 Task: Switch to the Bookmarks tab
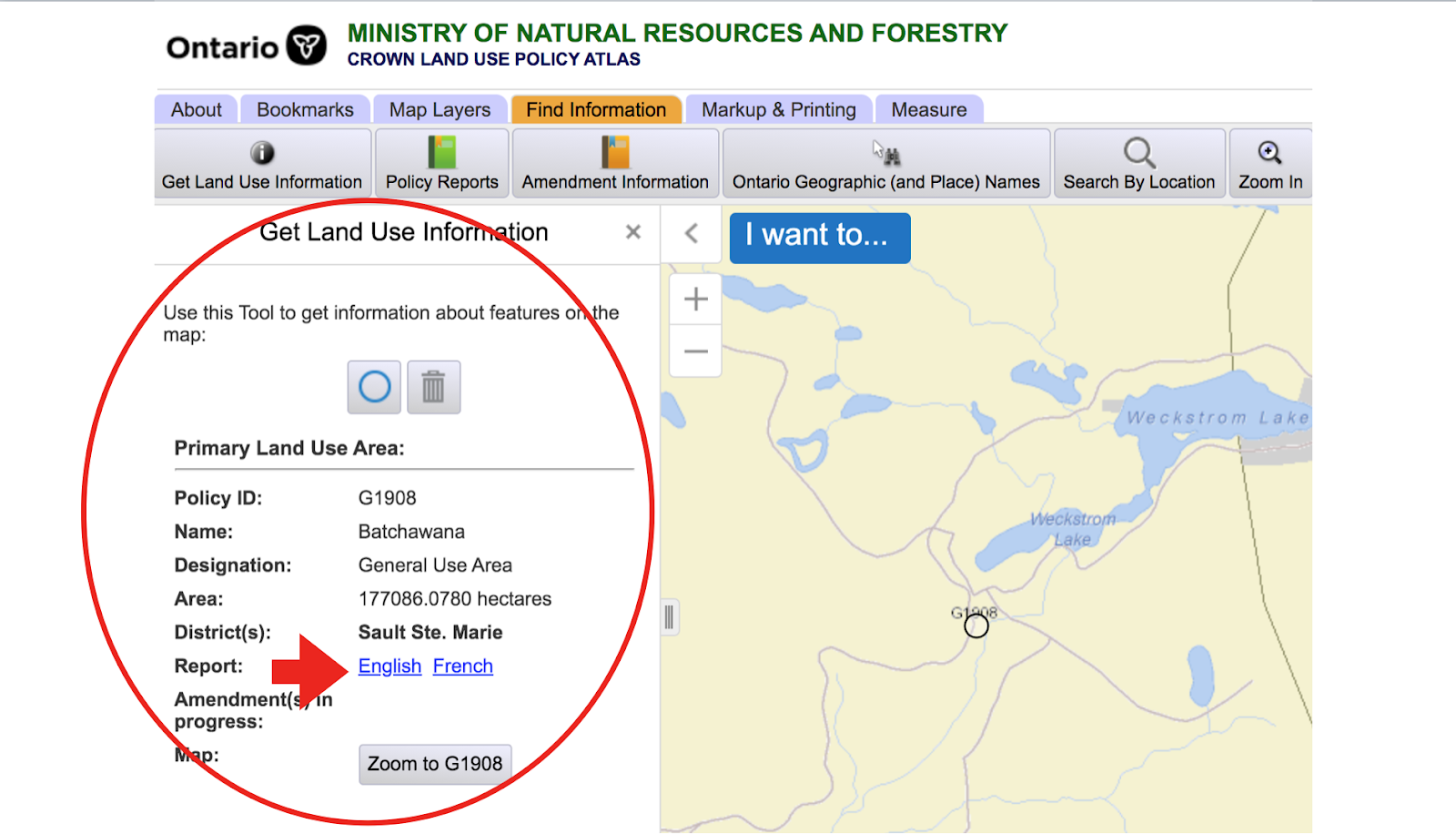point(305,109)
